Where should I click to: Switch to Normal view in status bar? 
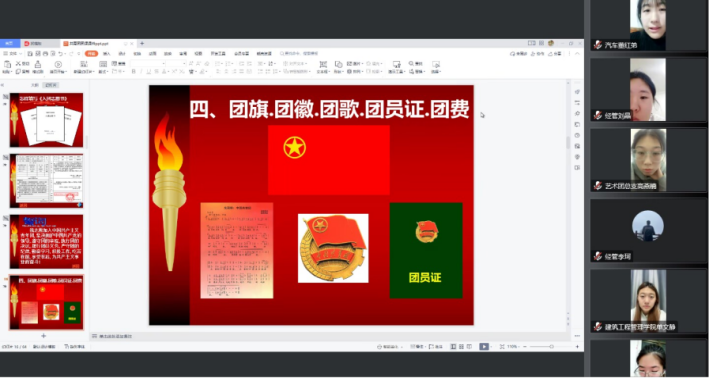point(453,347)
